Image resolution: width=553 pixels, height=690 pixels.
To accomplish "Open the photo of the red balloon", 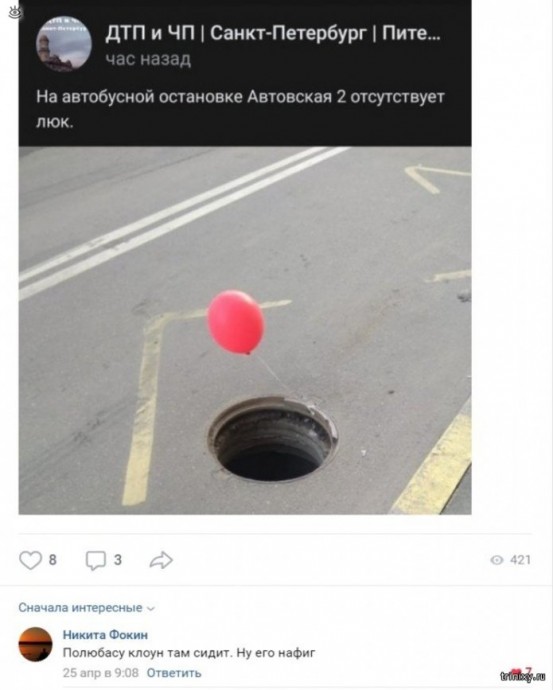I will [x=245, y=330].
